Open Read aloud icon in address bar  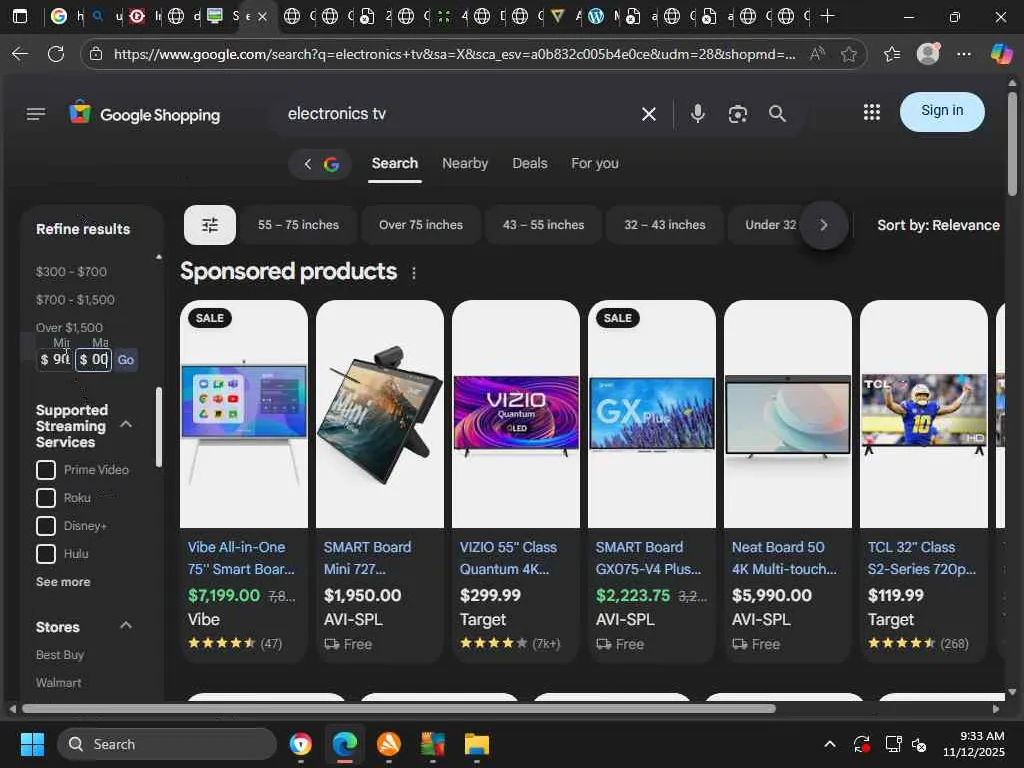point(817,54)
